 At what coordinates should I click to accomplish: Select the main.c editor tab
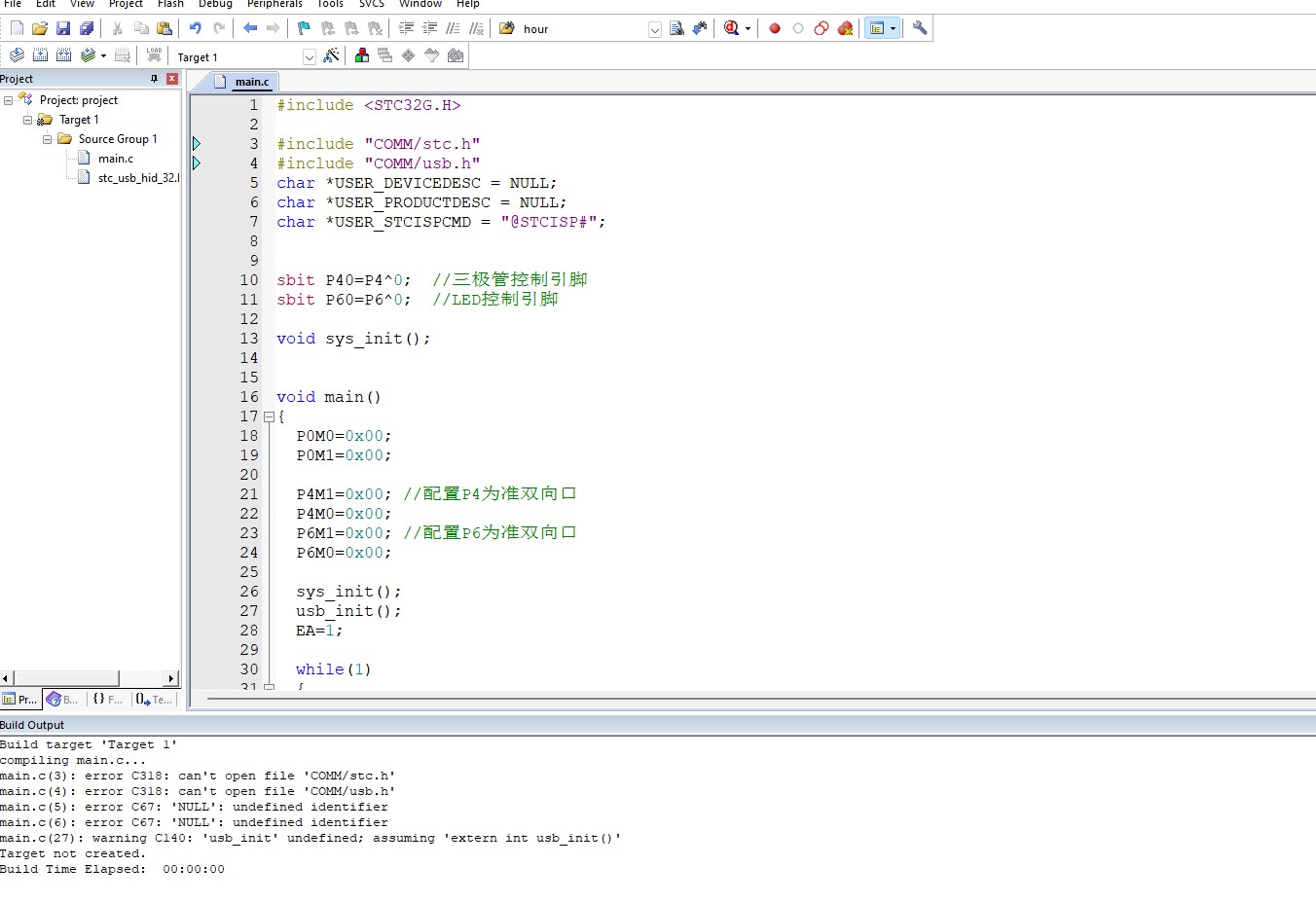244,82
